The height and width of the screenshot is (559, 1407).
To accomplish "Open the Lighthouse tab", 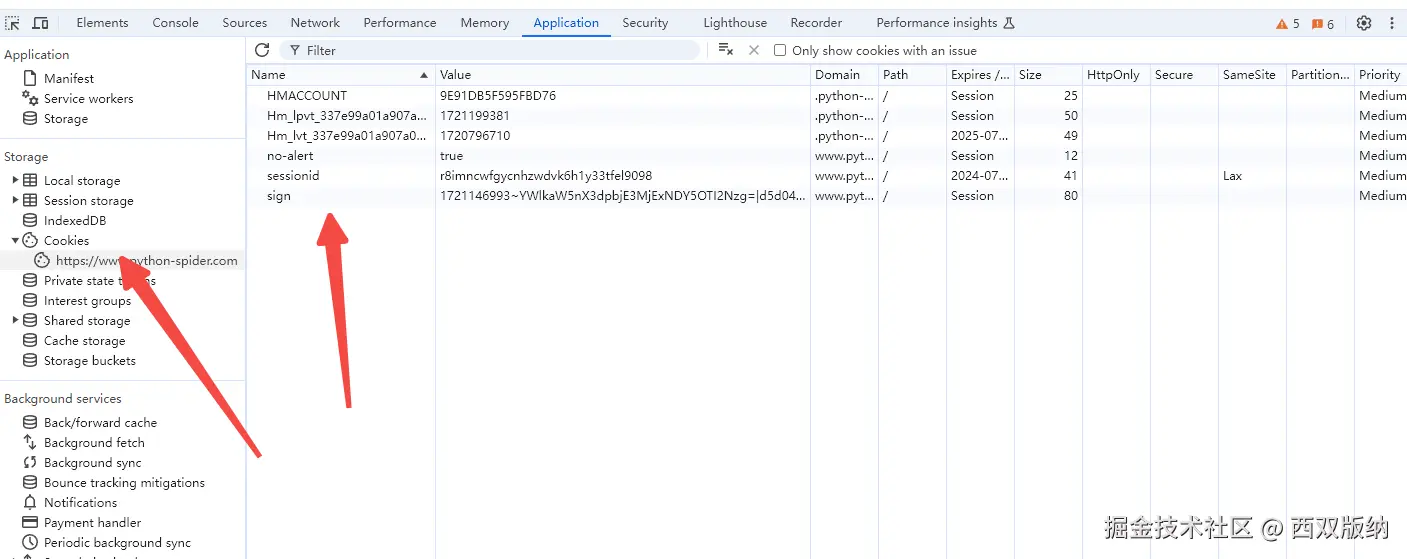I will click(x=735, y=23).
